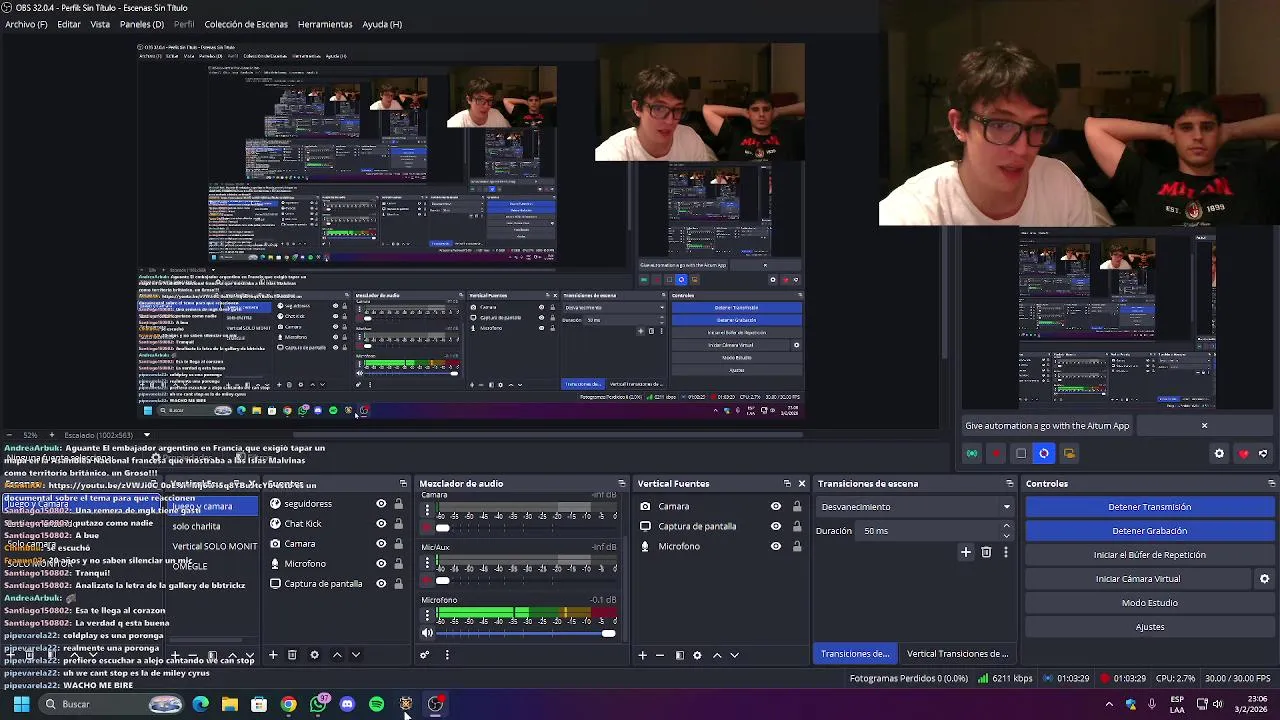Hide Captura de pantalla in Fuentes
The height and width of the screenshot is (720, 1280).
click(x=381, y=584)
